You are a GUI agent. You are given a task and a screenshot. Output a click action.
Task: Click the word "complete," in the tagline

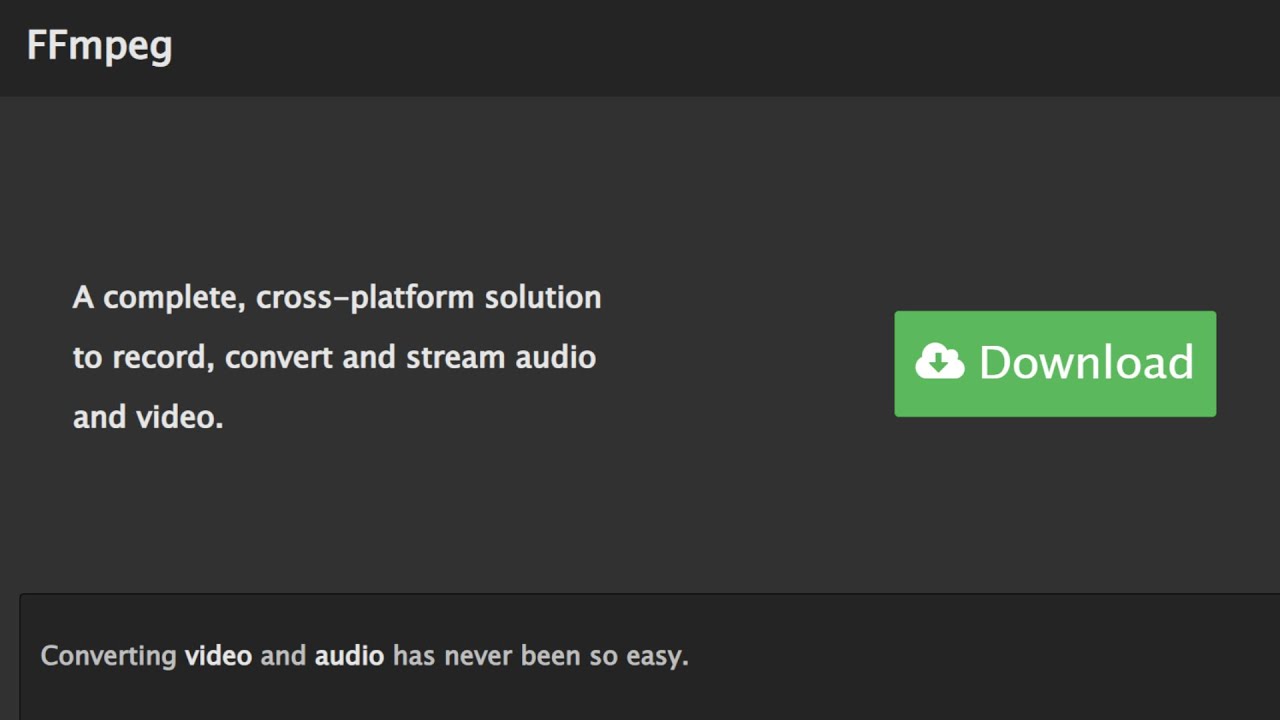pyautogui.click(x=174, y=298)
